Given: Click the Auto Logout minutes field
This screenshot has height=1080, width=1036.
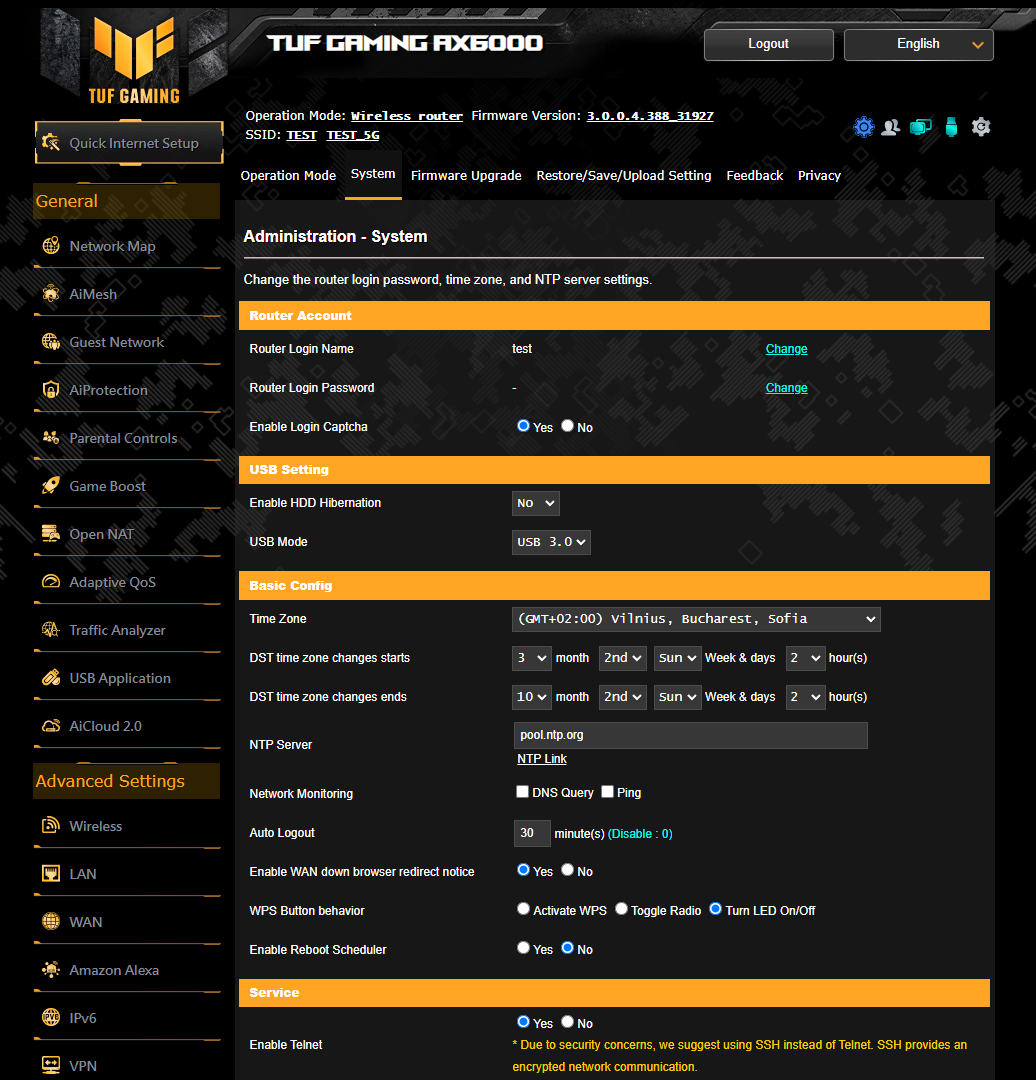Looking at the screenshot, I should pos(532,833).
